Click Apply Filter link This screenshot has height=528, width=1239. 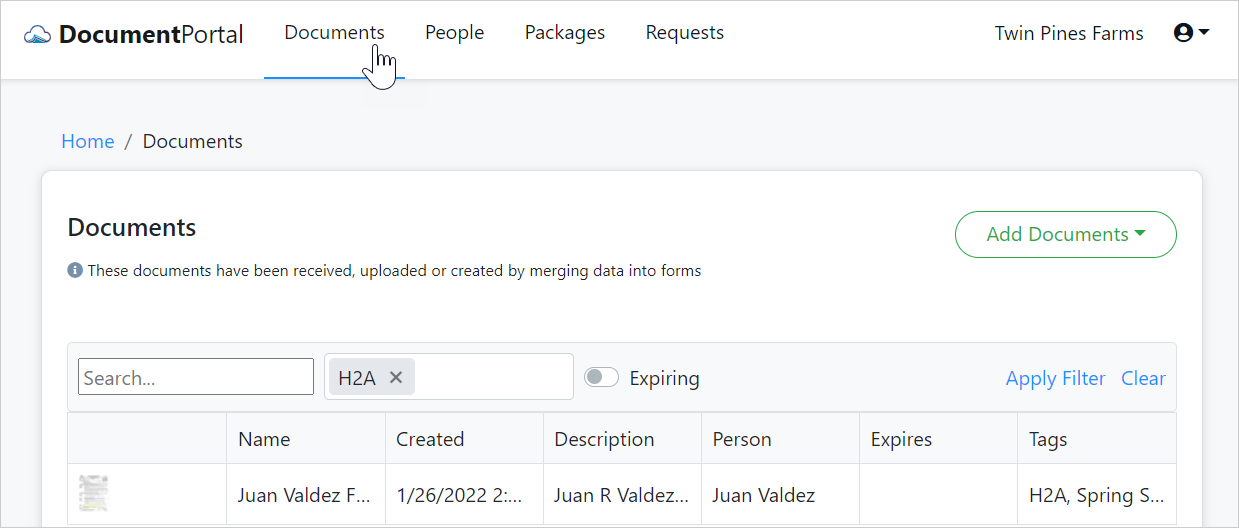coord(1055,378)
